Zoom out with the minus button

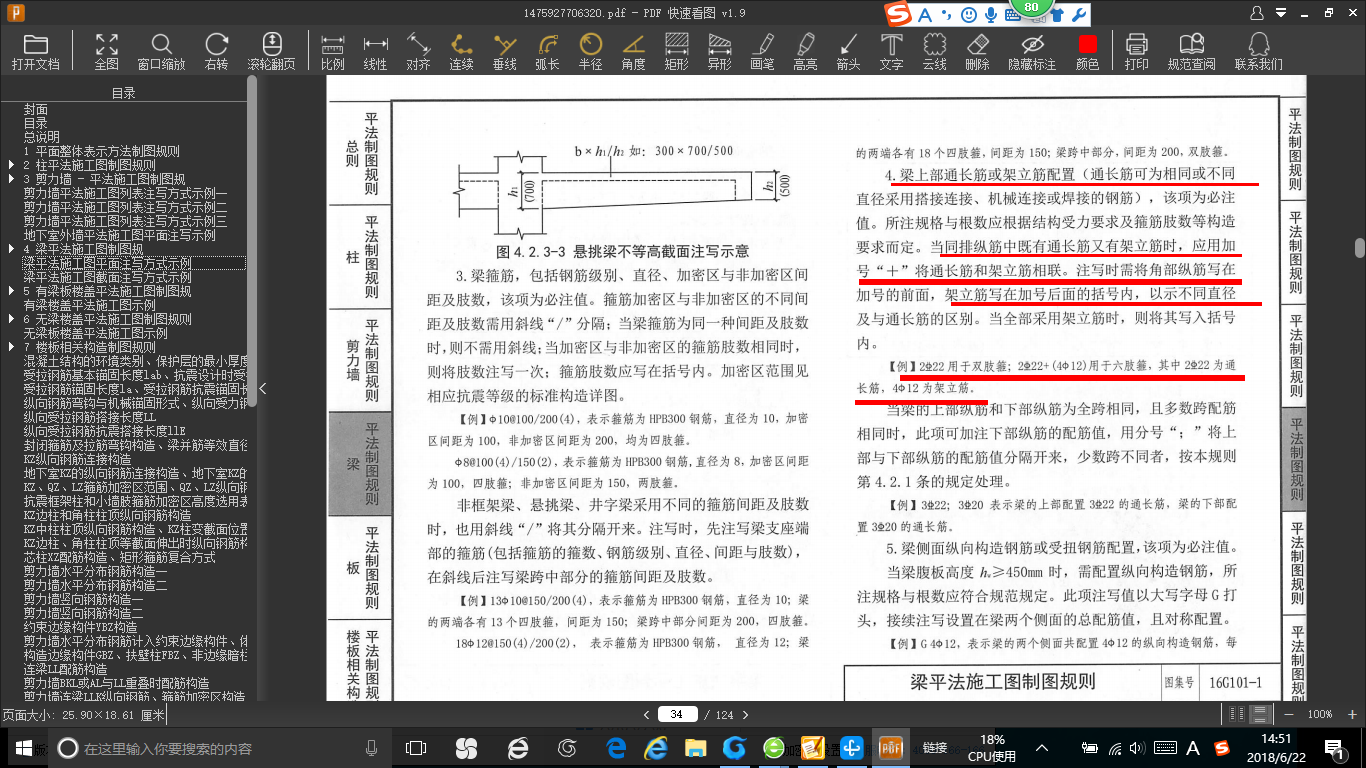coord(1288,714)
